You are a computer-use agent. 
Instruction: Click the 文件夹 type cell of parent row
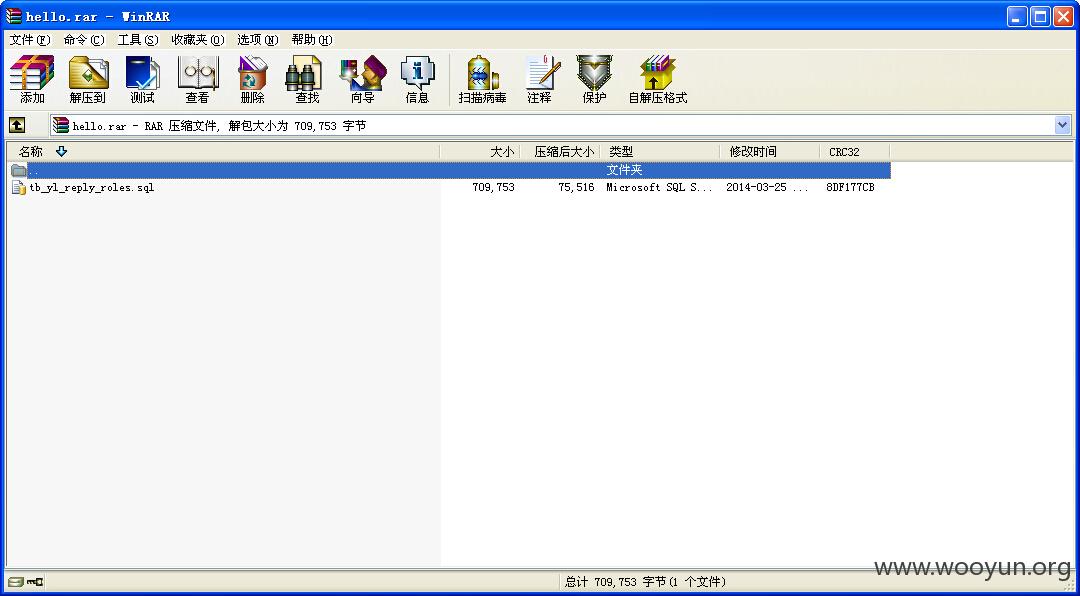click(x=624, y=170)
